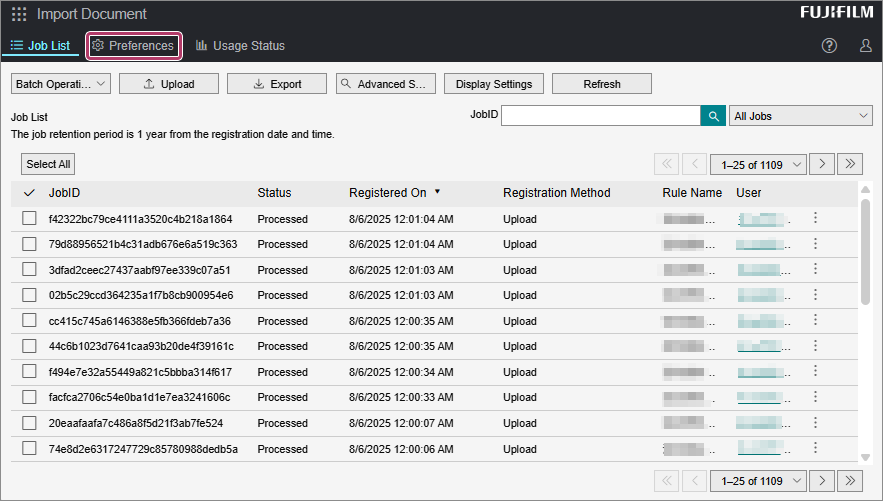883x501 pixels.
Task: Open the user account icon
Action: click(865, 46)
